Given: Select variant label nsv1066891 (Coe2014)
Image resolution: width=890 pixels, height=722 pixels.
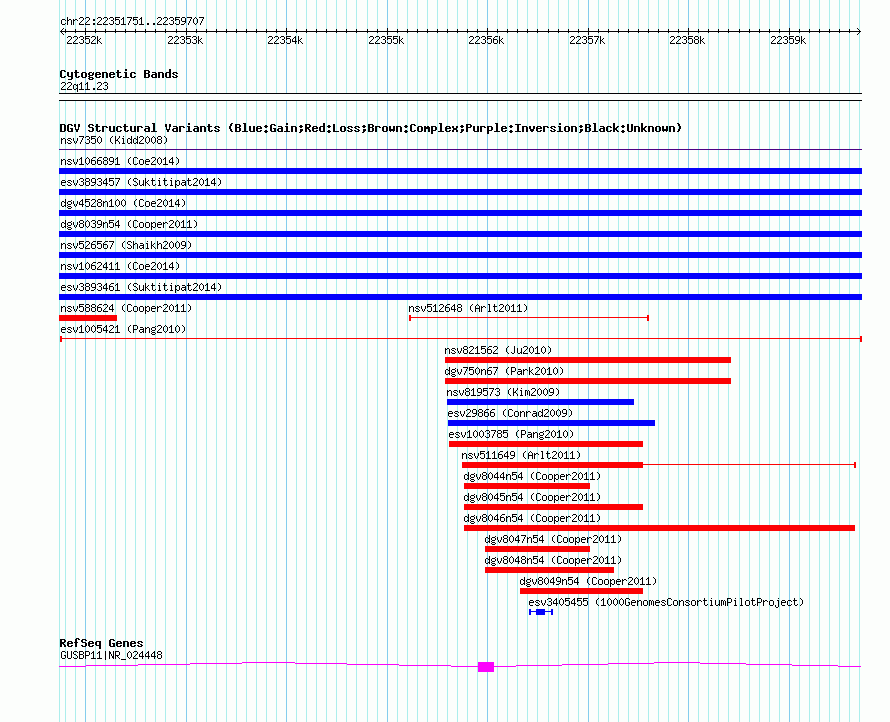Looking at the screenshot, I should [120, 161].
